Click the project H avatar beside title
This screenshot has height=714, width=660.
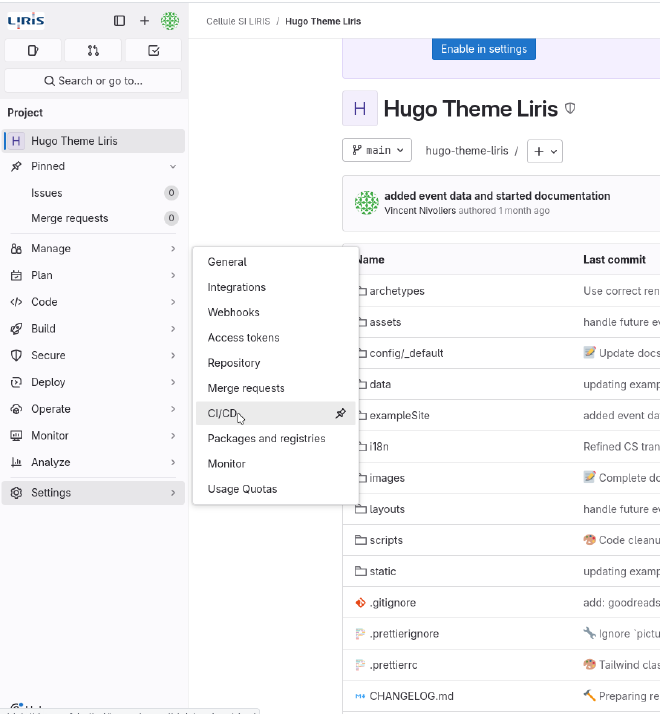(360, 108)
